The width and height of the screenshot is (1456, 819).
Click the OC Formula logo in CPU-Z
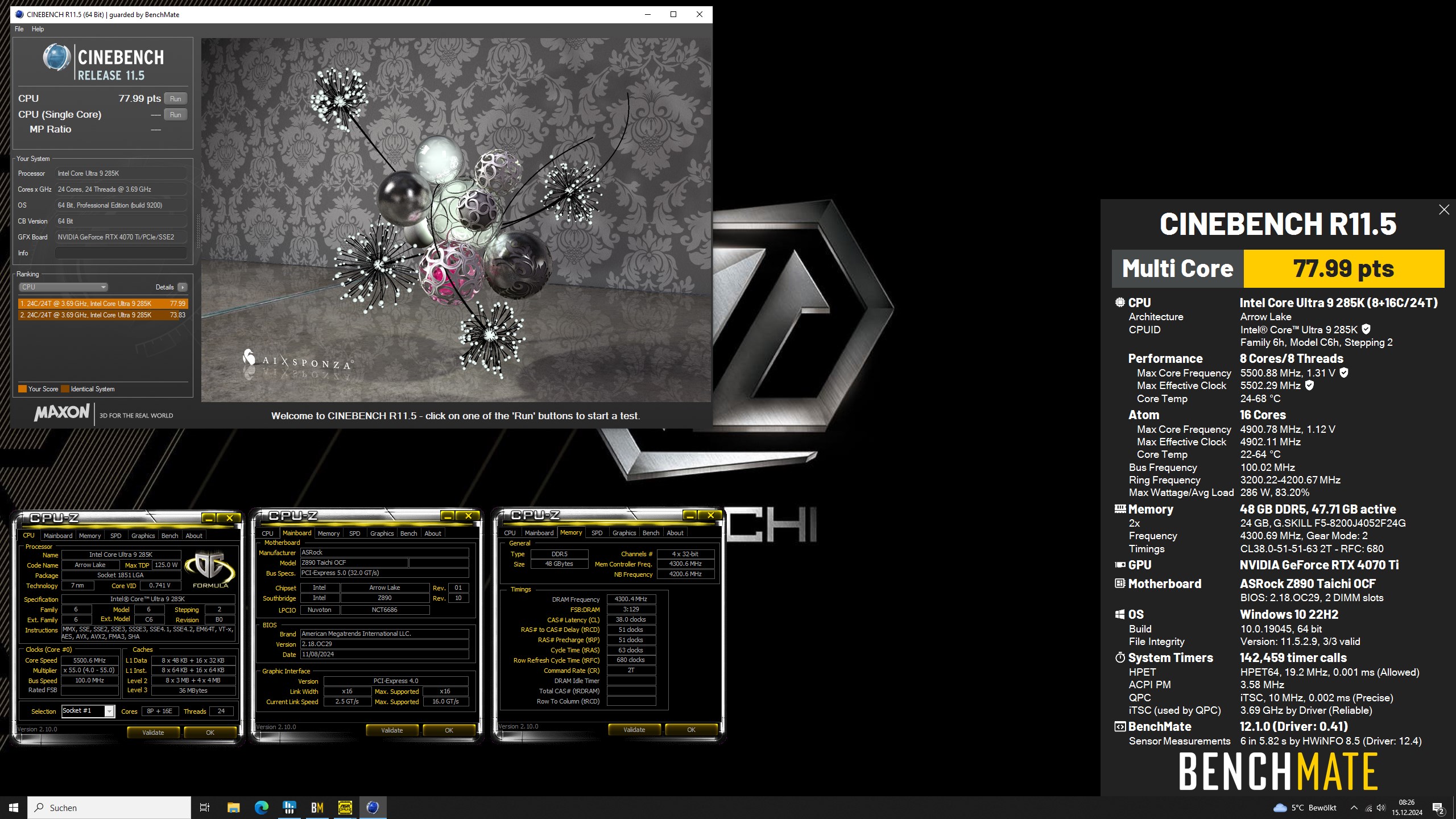pyautogui.click(x=210, y=569)
